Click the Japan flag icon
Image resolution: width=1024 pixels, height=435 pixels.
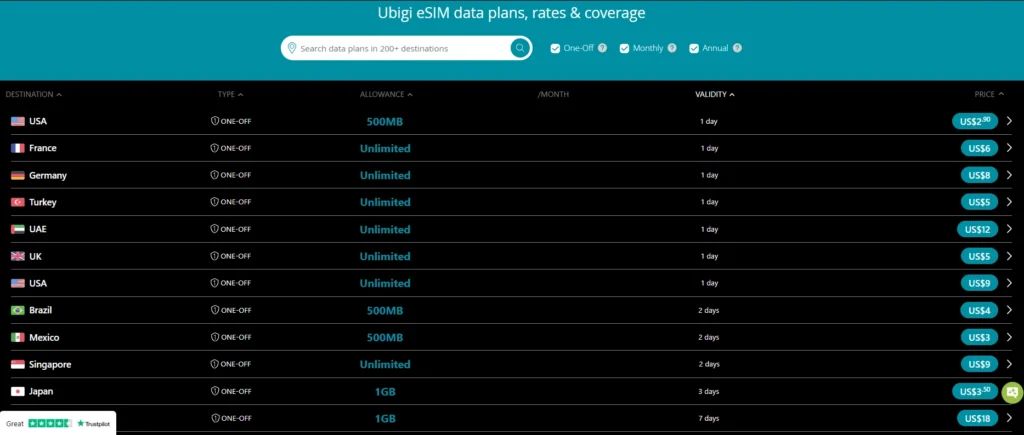click(x=18, y=391)
